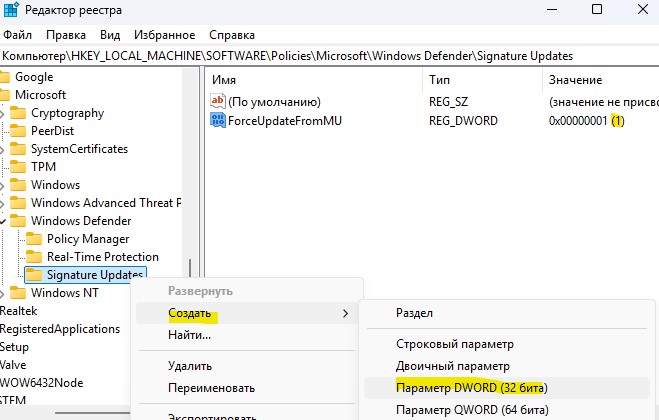The width and height of the screenshot is (659, 420).
Task: Select the Realtek tree item
Action: (x=18, y=311)
